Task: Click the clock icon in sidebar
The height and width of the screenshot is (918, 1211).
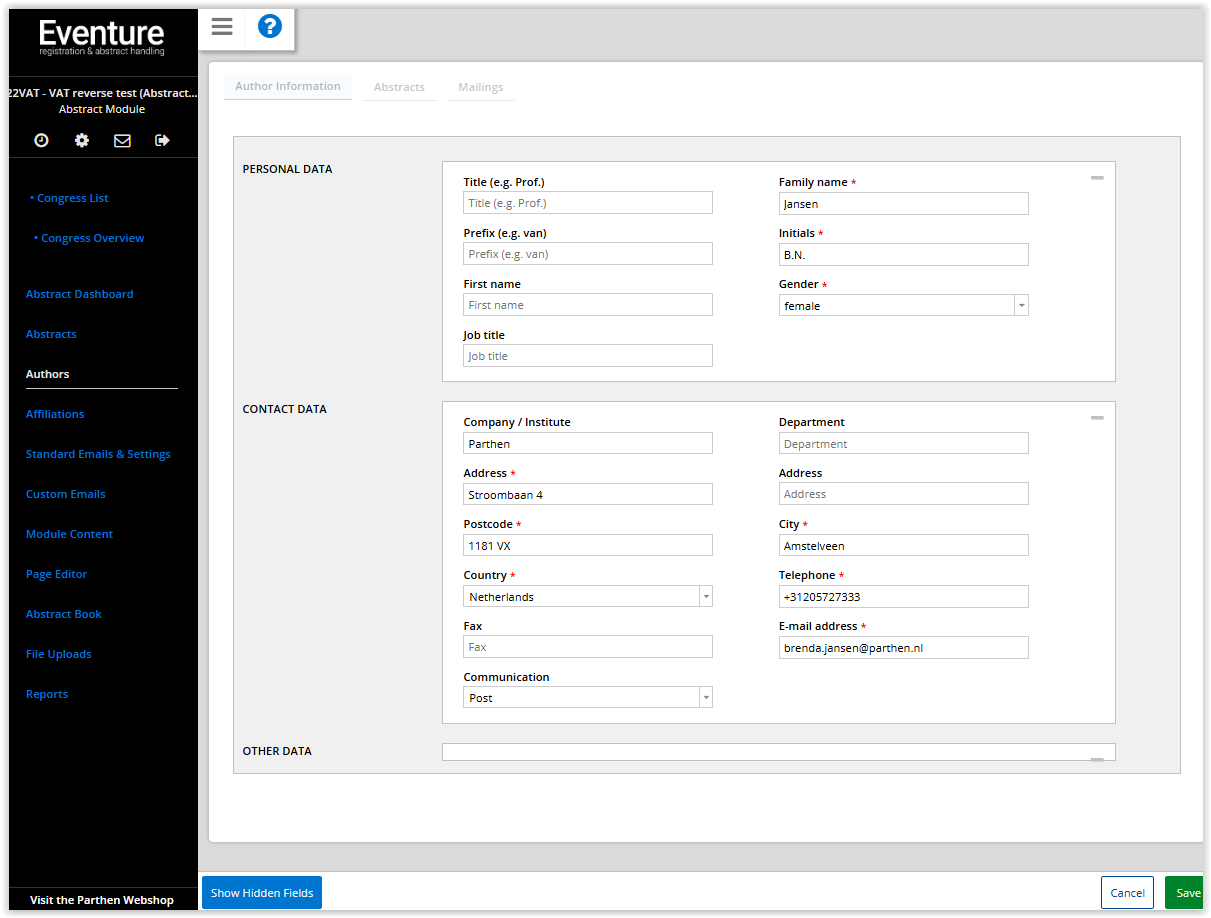Action: (41, 141)
